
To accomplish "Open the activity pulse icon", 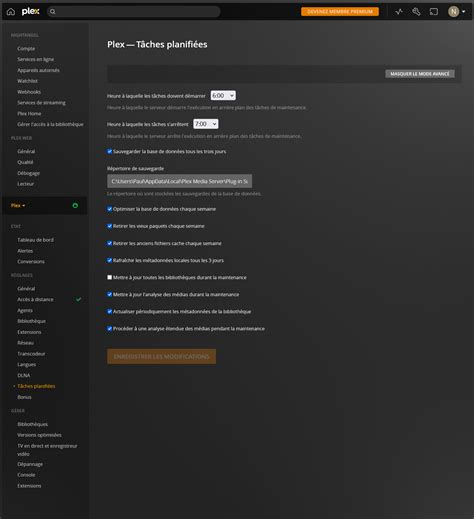I will pos(399,12).
